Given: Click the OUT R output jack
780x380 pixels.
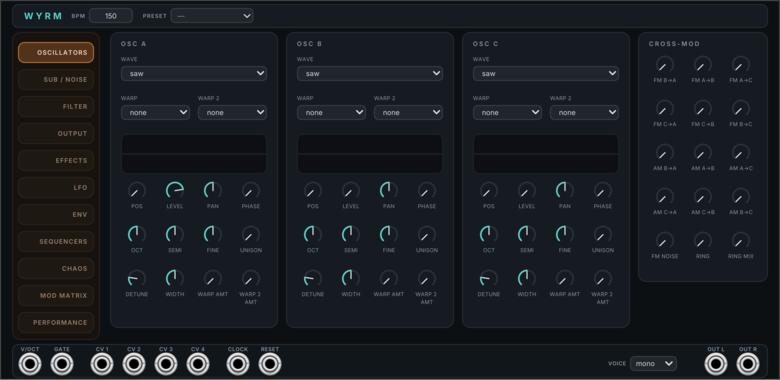Looking at the screenshot, I should 748,364.
